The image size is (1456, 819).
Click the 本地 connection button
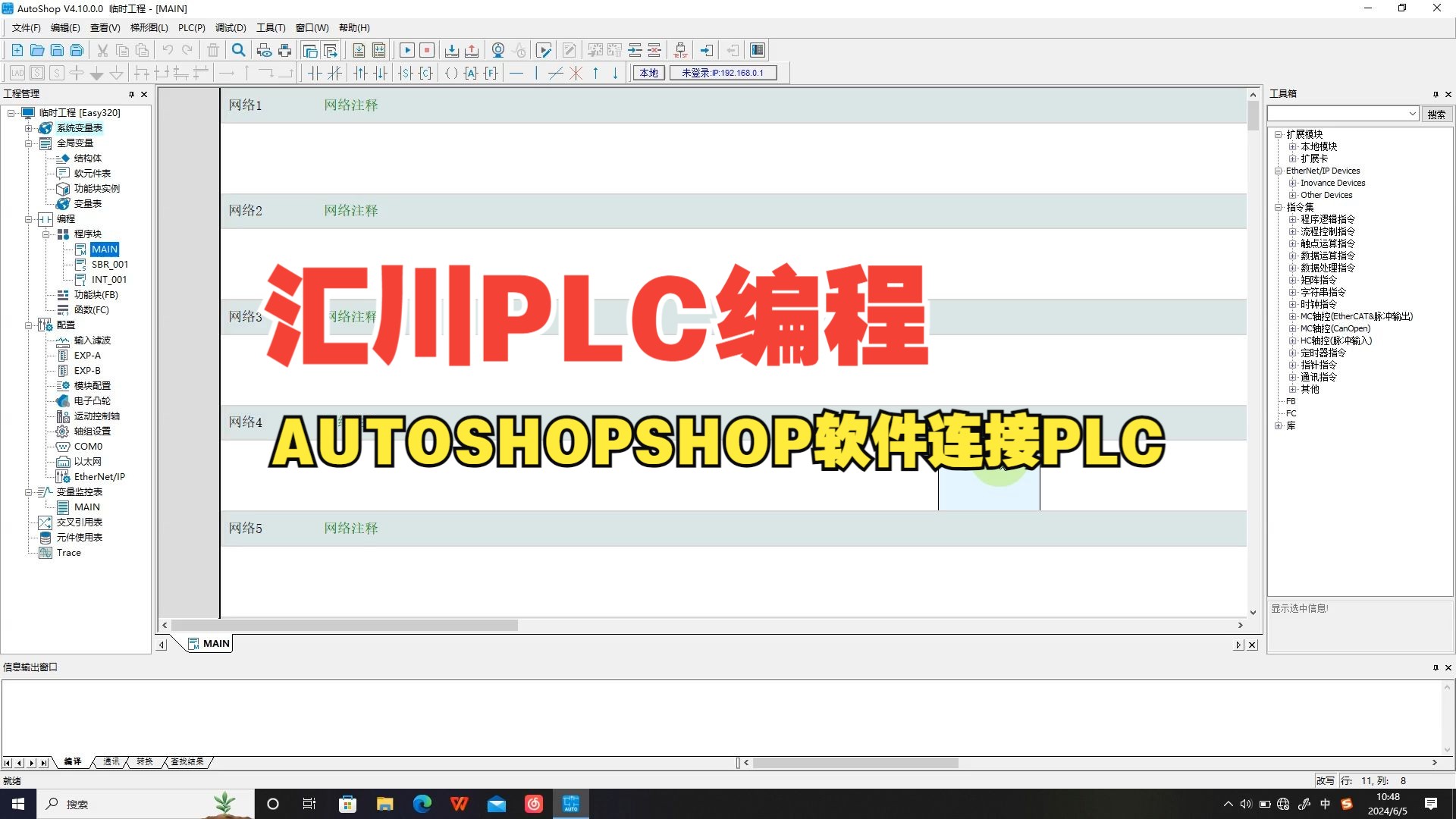click(649, 73)
